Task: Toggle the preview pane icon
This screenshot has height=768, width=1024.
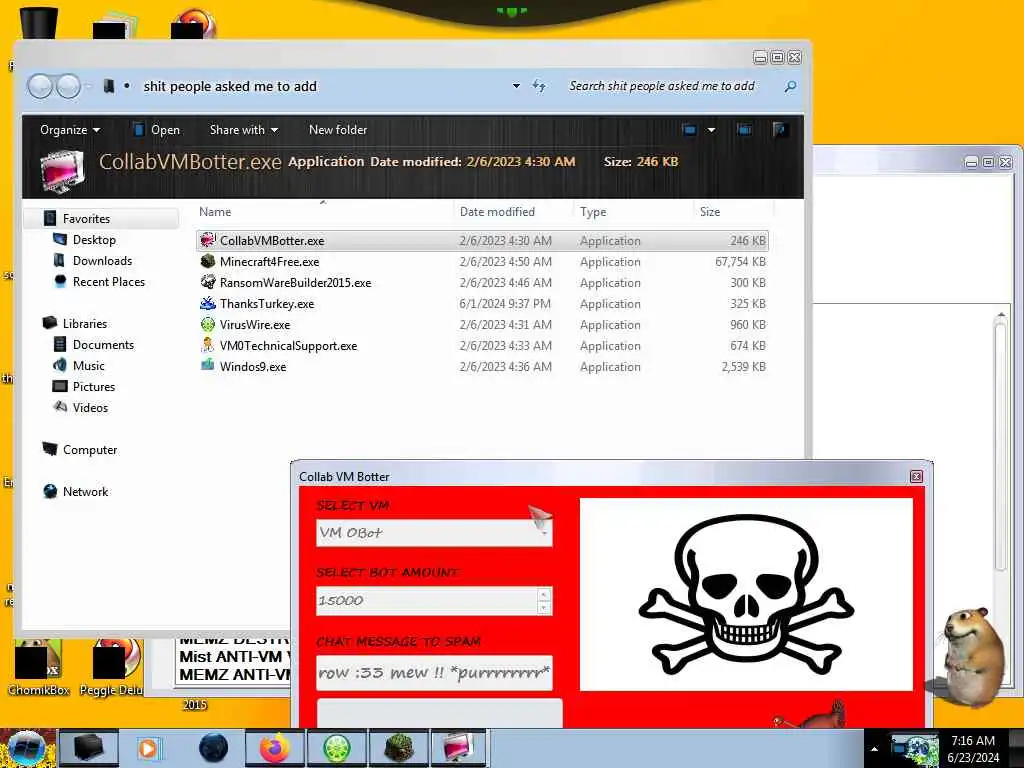Action: [x=744, y=129]
